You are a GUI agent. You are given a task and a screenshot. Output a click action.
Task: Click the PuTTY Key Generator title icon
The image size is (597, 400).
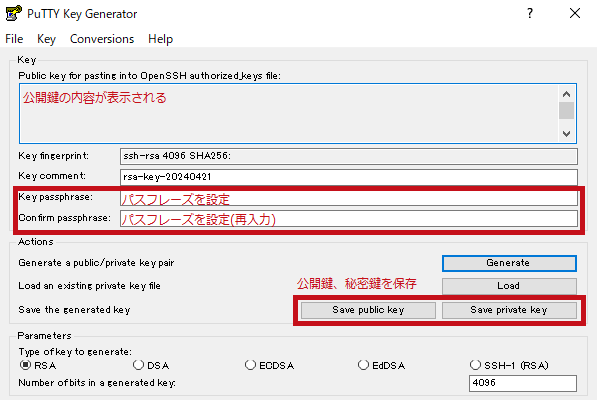pos(14,13)
